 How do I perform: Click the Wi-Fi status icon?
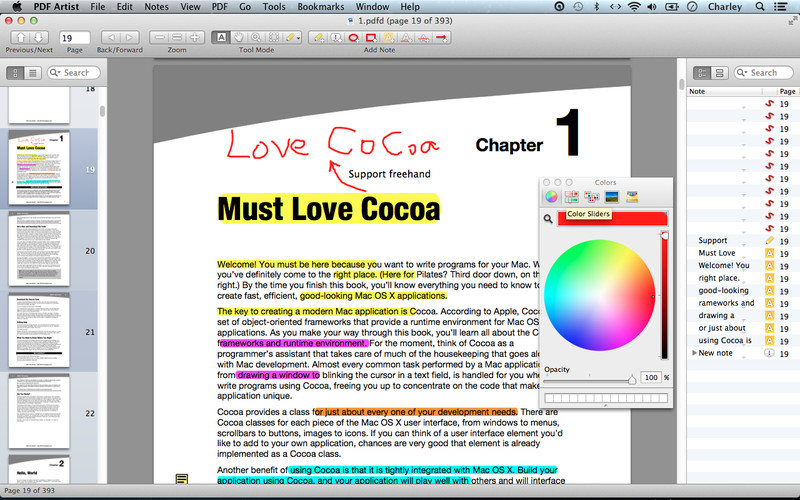[634, 7]
